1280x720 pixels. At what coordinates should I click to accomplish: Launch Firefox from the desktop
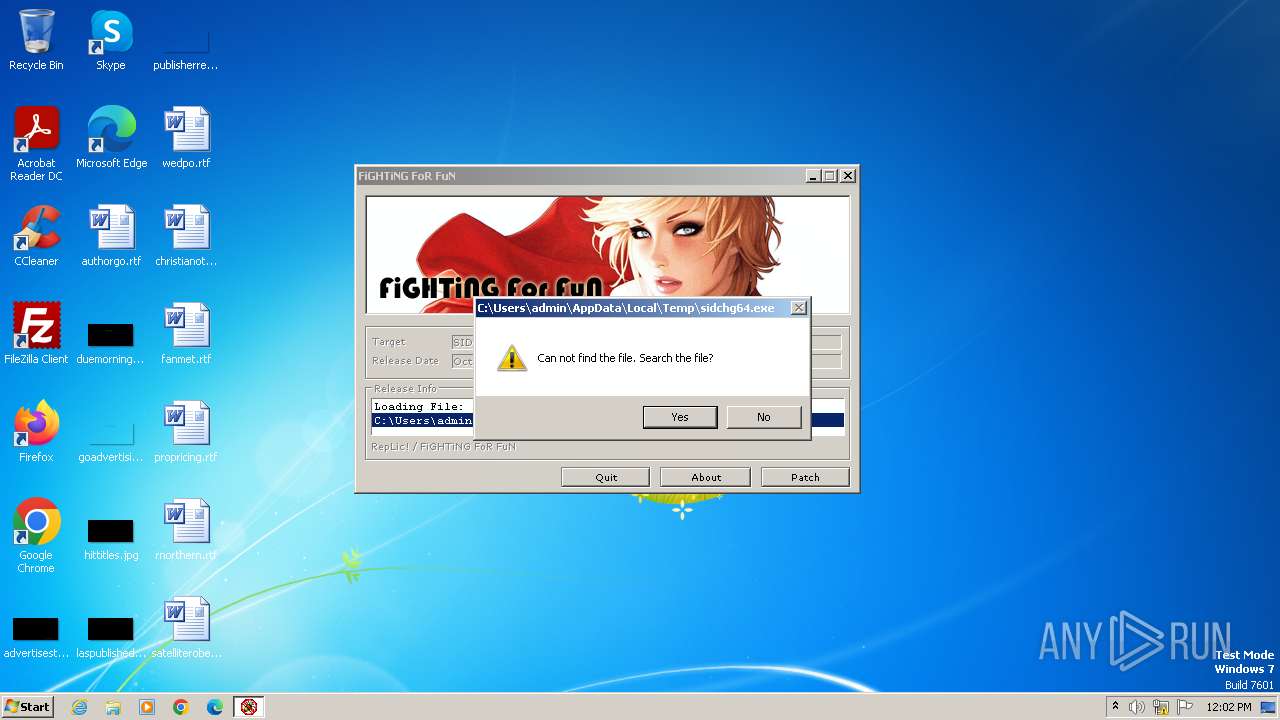click(x=36, y=432)
